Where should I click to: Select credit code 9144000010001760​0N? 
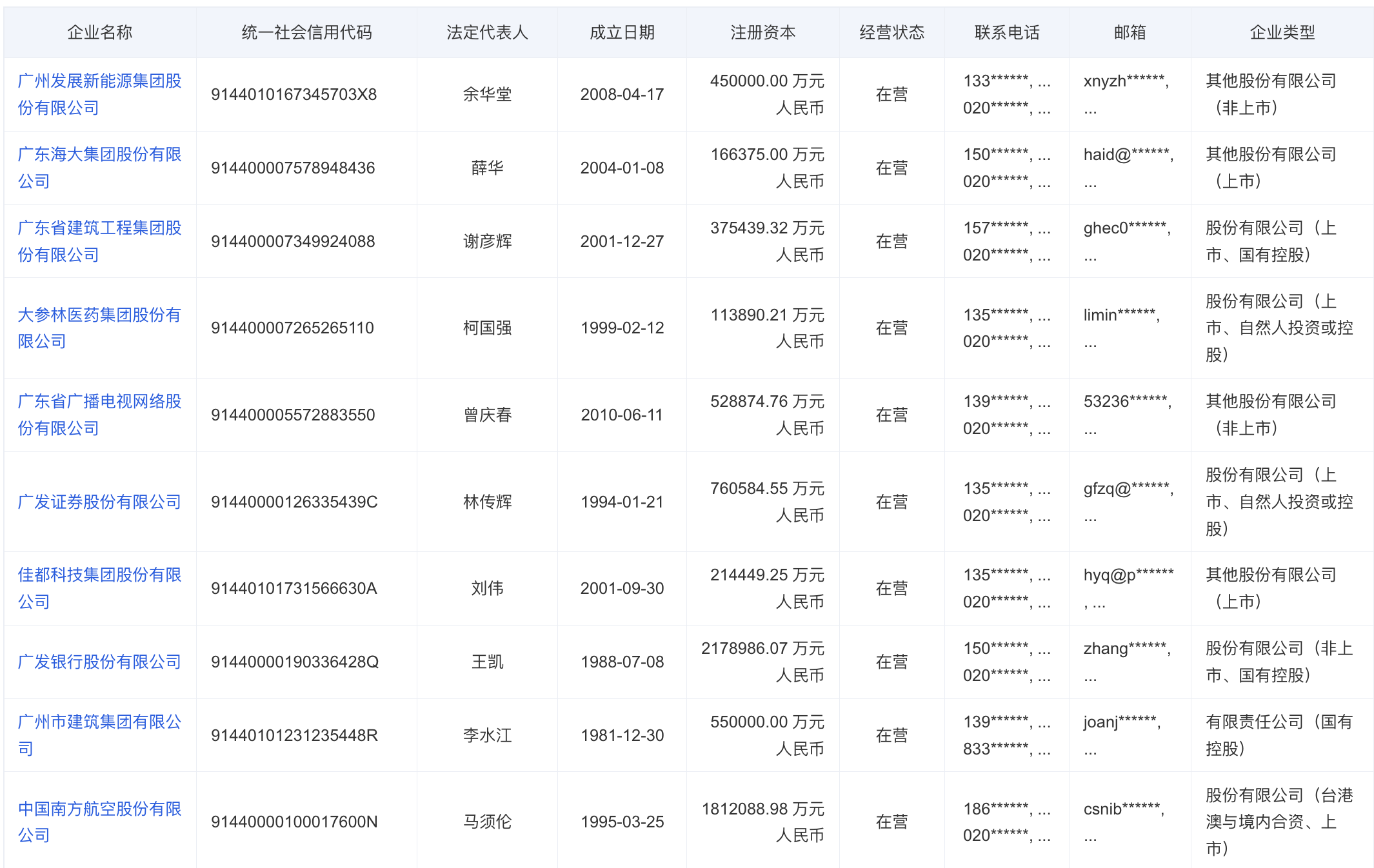pos(294,822)
